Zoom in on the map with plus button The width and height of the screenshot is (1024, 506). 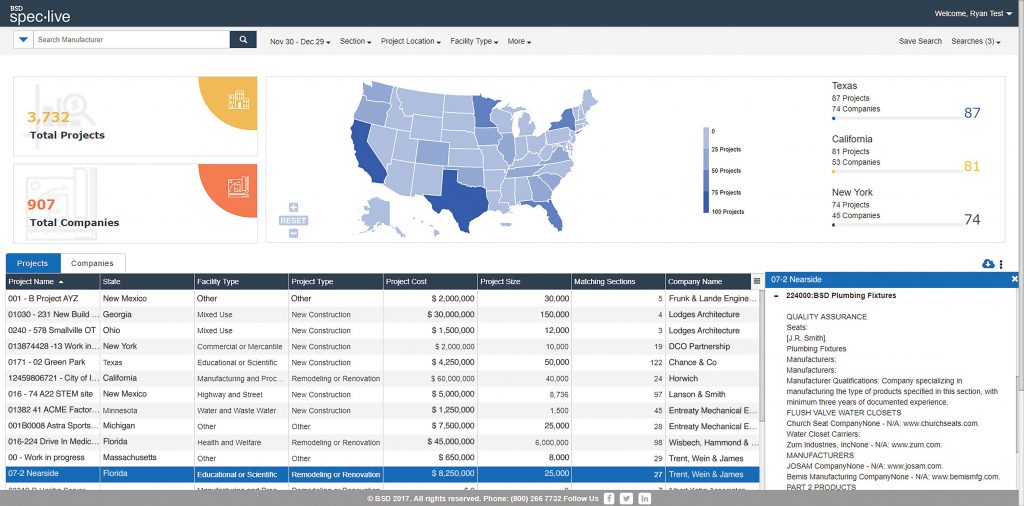(x=293, y=208)
